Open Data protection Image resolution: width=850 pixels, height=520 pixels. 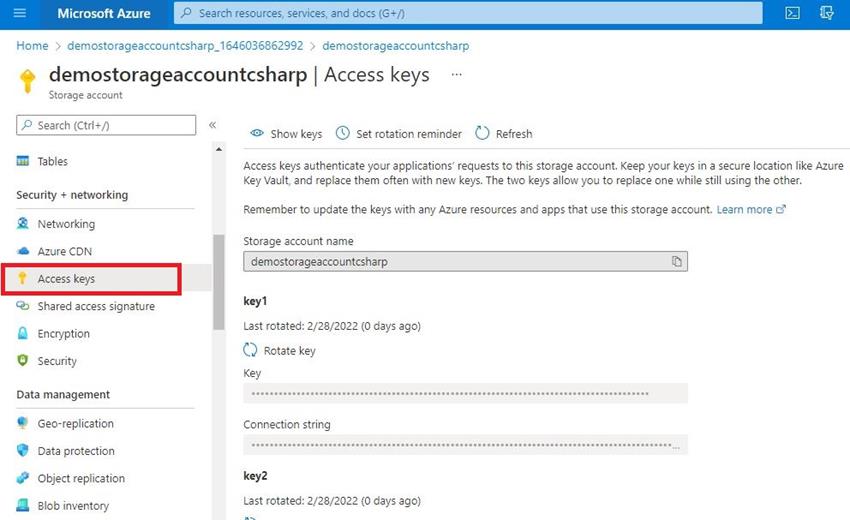click(76, 451)
